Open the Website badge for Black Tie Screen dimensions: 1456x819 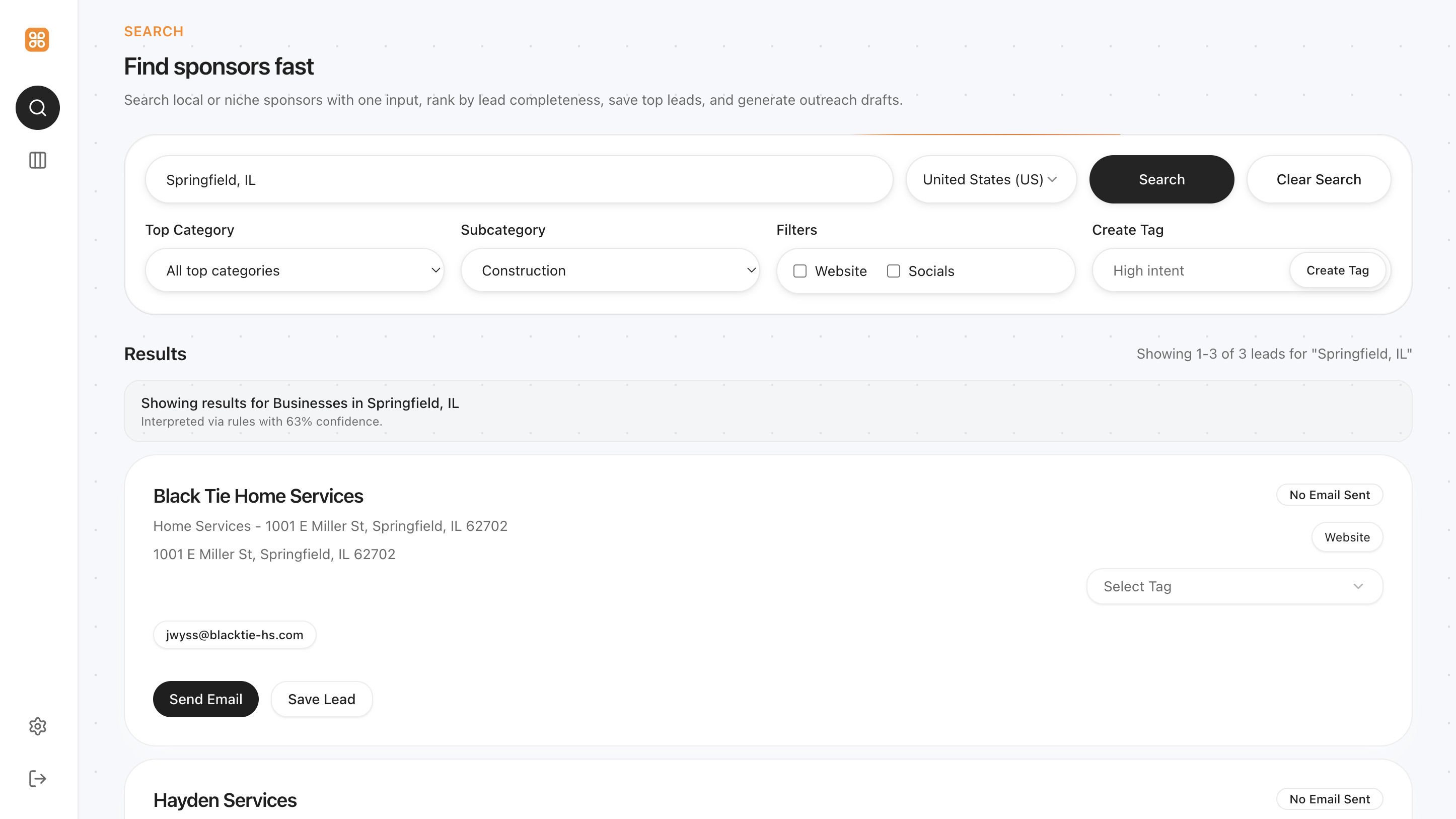click(x=1347, y=537)
